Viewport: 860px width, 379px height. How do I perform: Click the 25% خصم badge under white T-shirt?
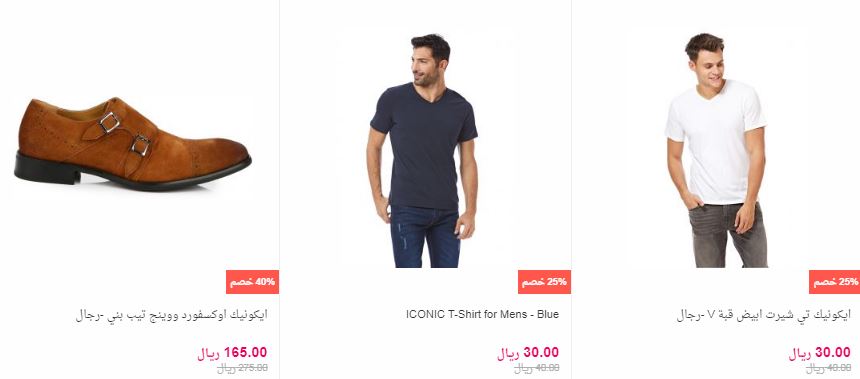click(x=834, y=282)
